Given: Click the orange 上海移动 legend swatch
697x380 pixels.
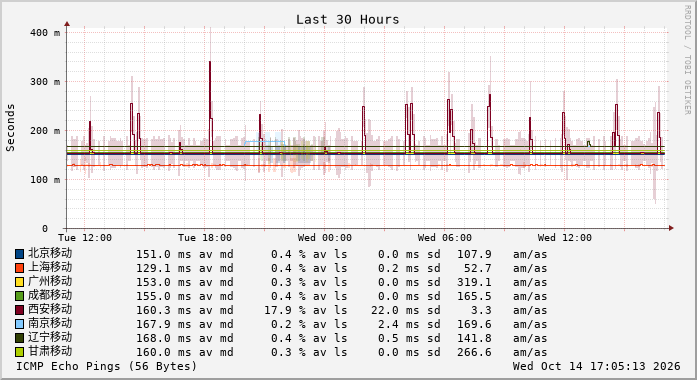Looking at the screenshot, I should [x=19, y=268].
